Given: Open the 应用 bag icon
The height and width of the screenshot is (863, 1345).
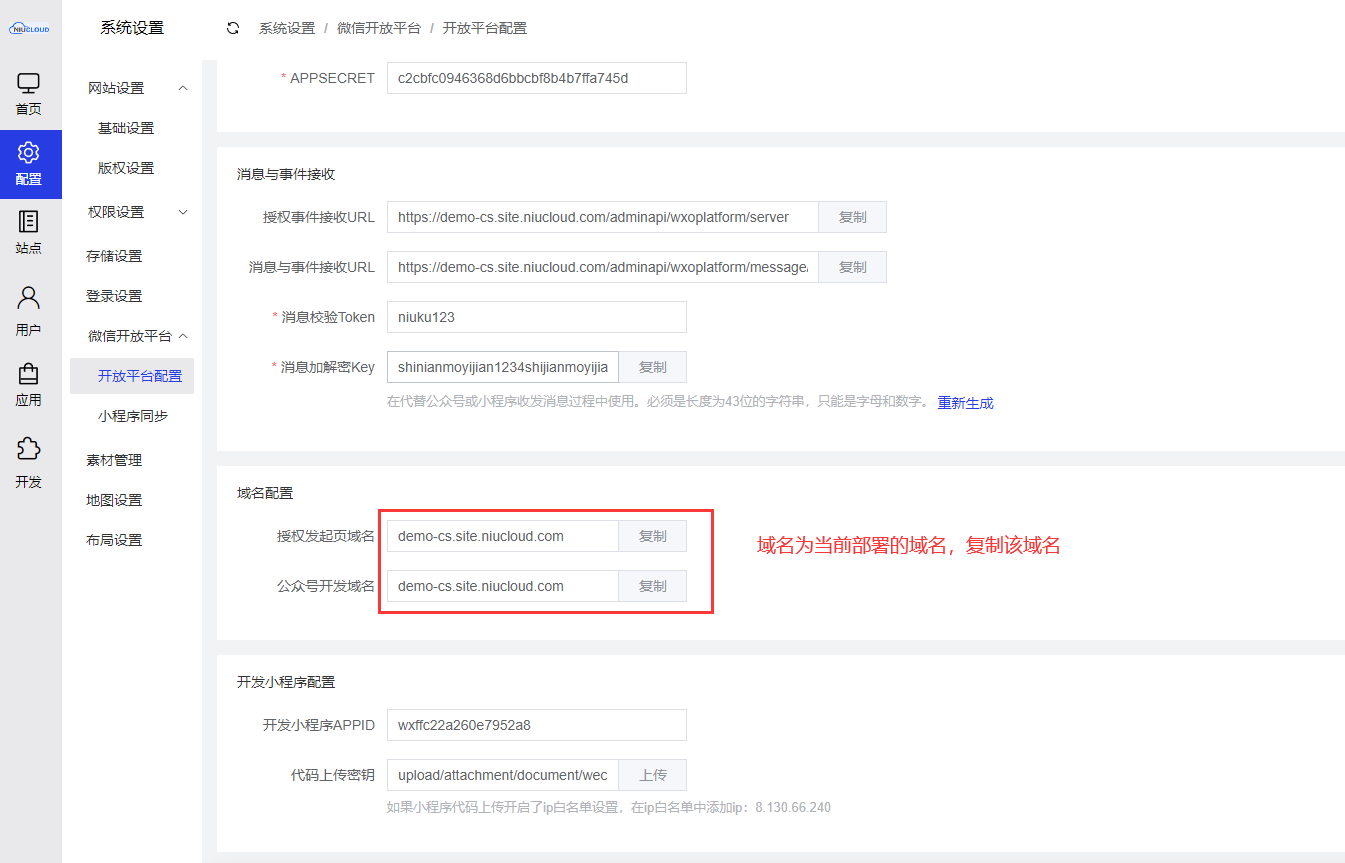Looking at the screenshot, I should pyautogui.click(x=29, y=385).
